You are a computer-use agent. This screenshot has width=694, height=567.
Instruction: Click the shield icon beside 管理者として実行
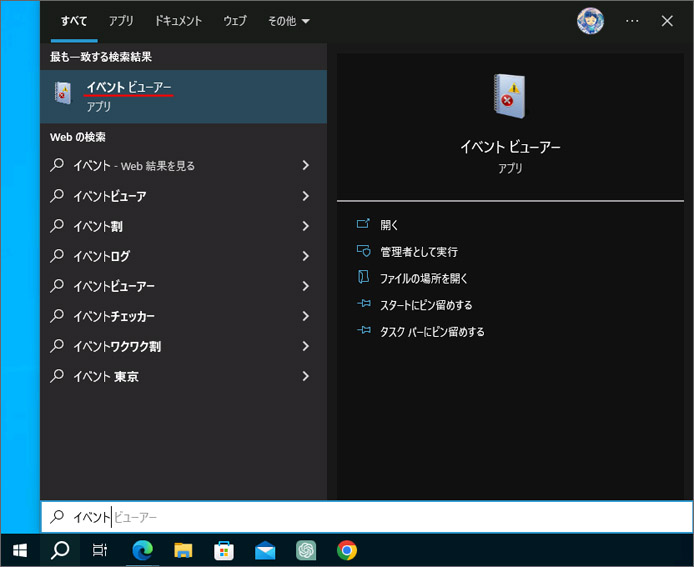point(363,251)
